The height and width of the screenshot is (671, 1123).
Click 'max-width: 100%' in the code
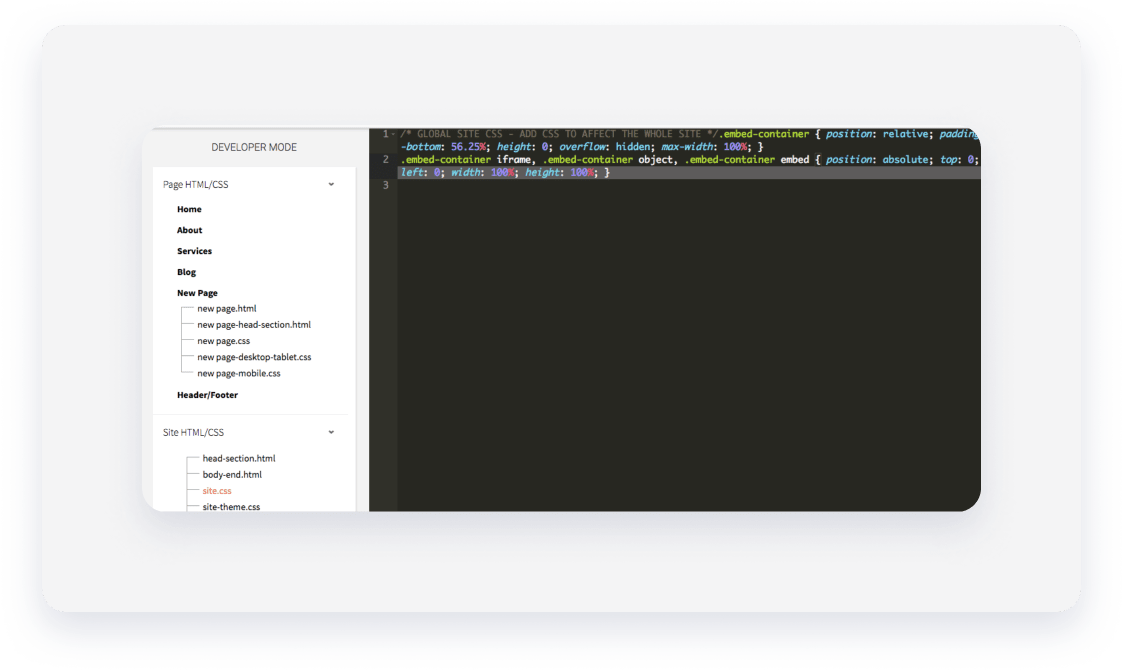(705, 147)
